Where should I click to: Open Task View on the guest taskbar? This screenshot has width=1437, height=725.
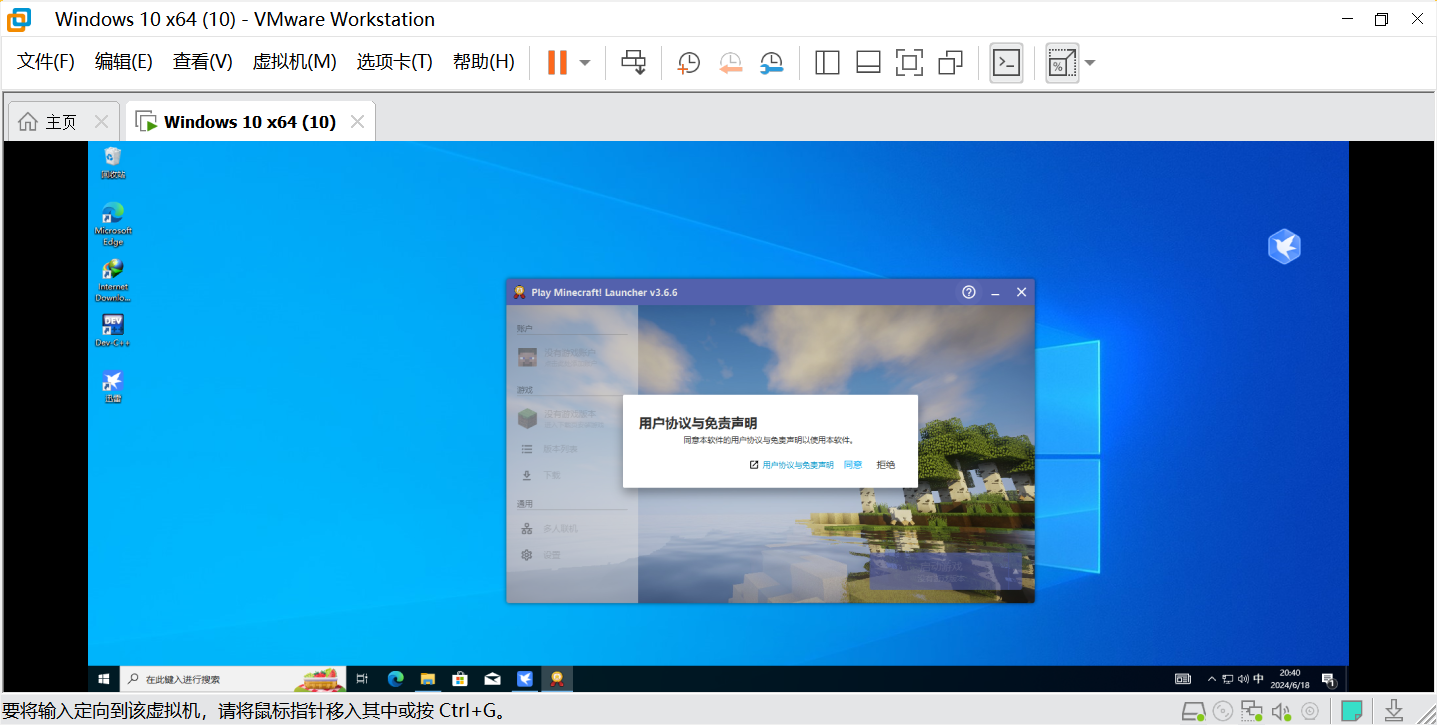(362, 679)
